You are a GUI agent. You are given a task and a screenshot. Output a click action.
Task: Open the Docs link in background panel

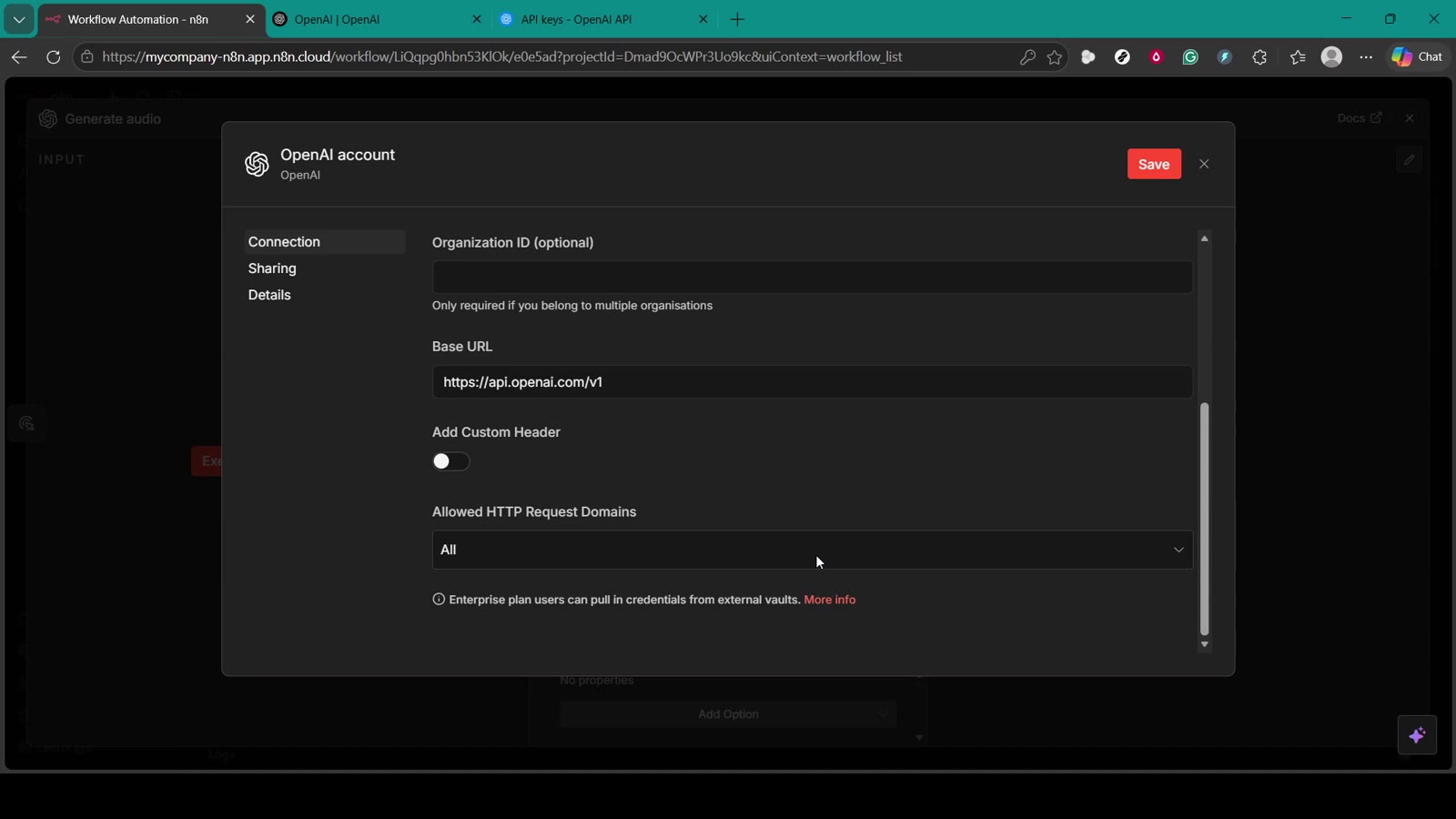[x=1360, y=117]
